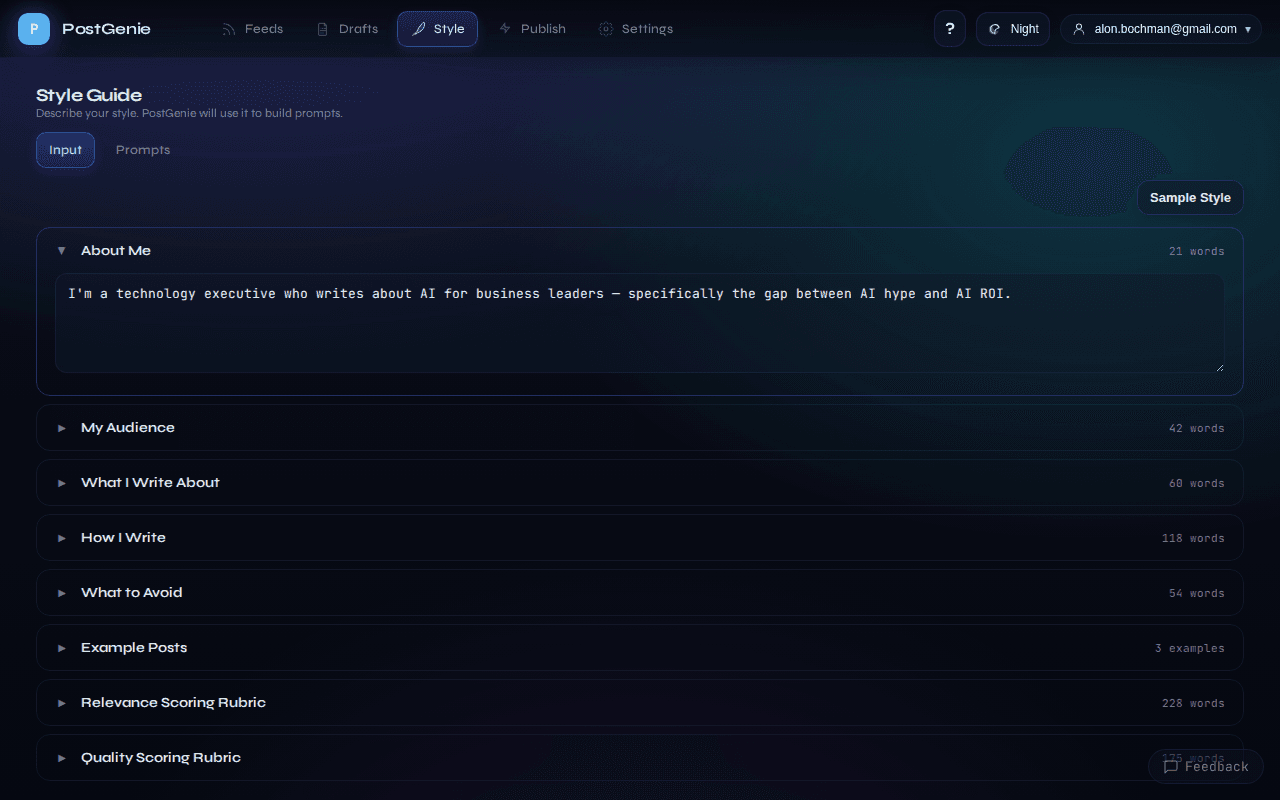The image size is (1280, 800).
Task: Click the user profile icon beside the email
Action: (x=1078, y=28)
